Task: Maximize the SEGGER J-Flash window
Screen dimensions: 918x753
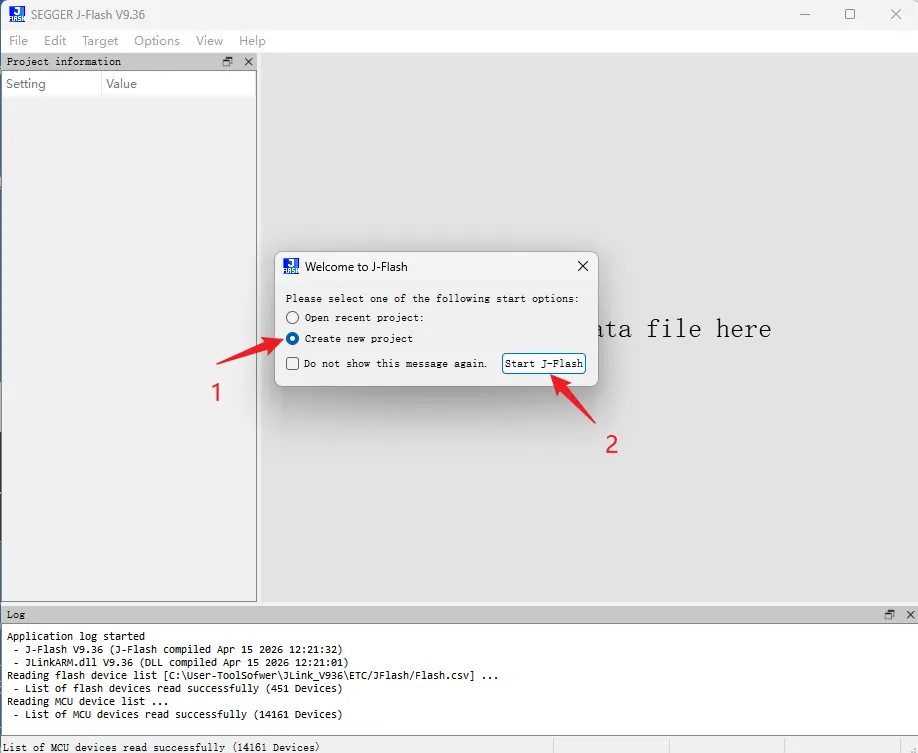Action: [850, 14]
